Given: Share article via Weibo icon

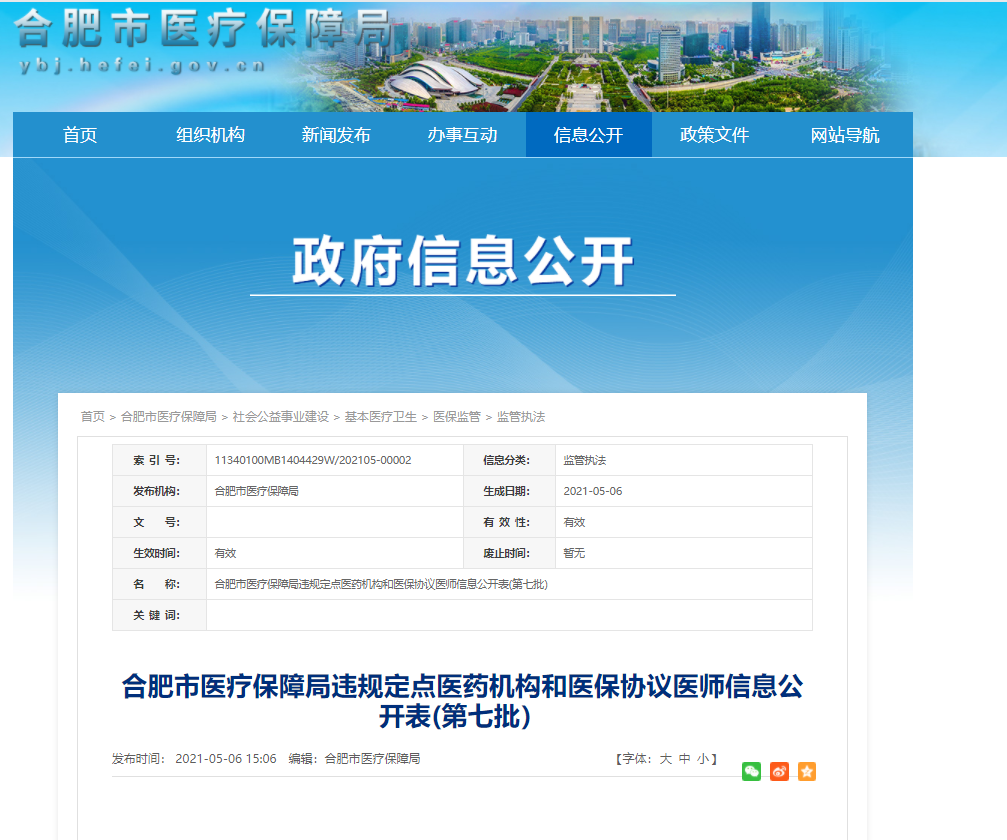Looking at the screenshot, I should (779, 771).
